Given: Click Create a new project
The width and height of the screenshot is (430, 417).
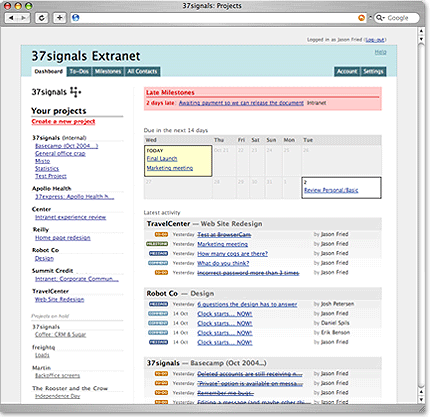Looking at the screenshot, I should click(x=63, y=121).
